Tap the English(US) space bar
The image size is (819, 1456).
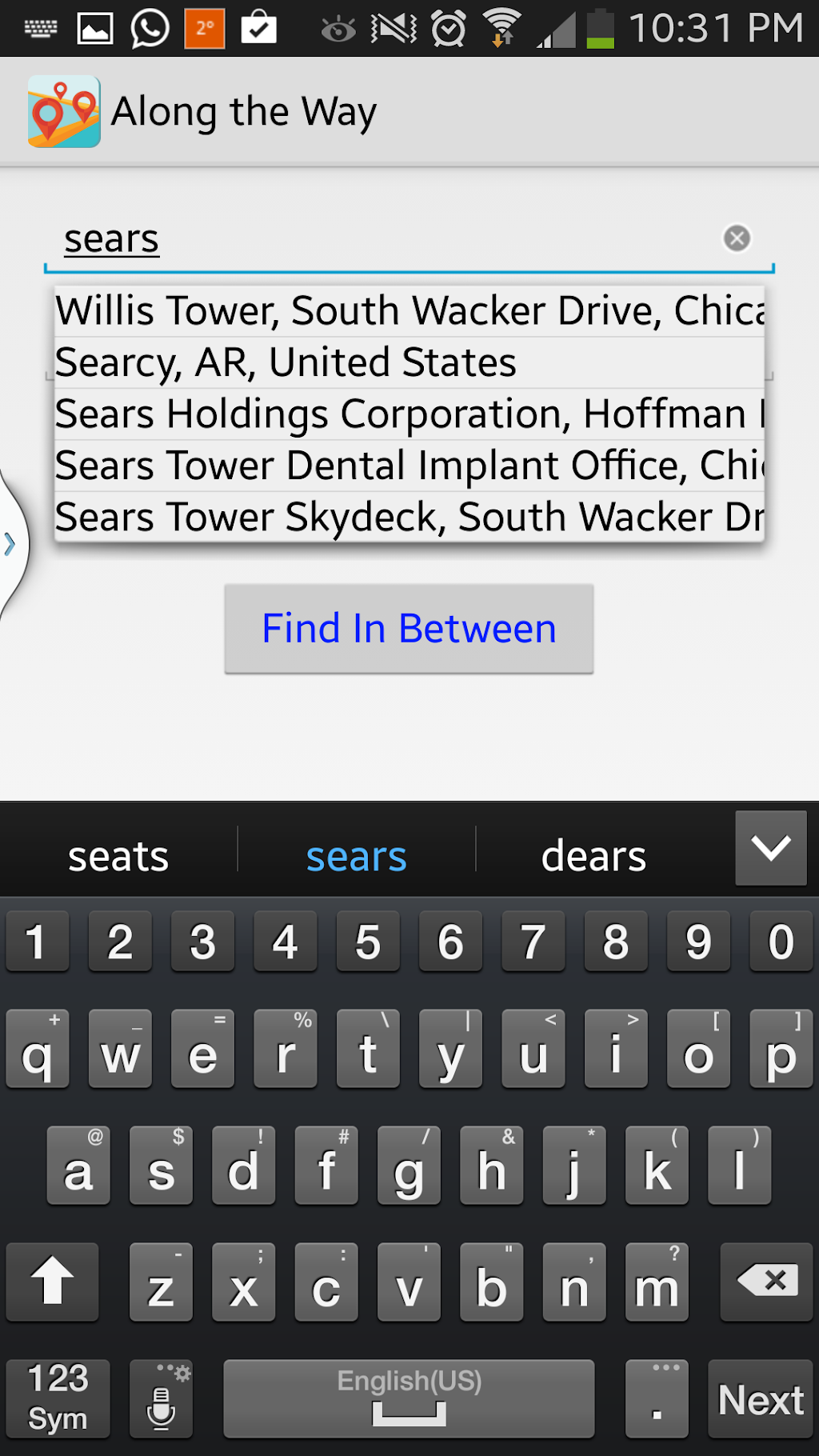click(409, 1399)
